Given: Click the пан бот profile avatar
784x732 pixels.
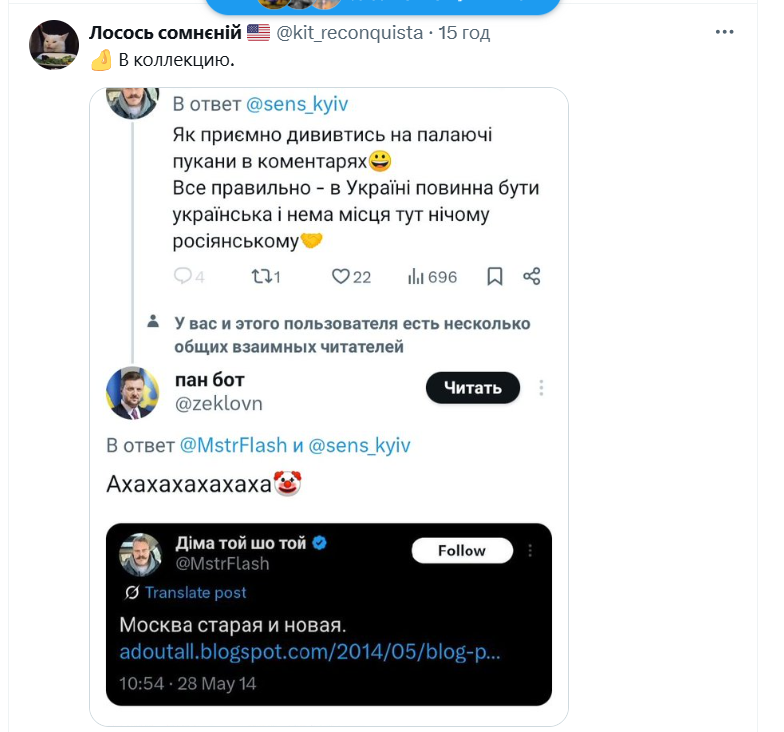Looking at the screenshot, I should (x=132, y=391).
